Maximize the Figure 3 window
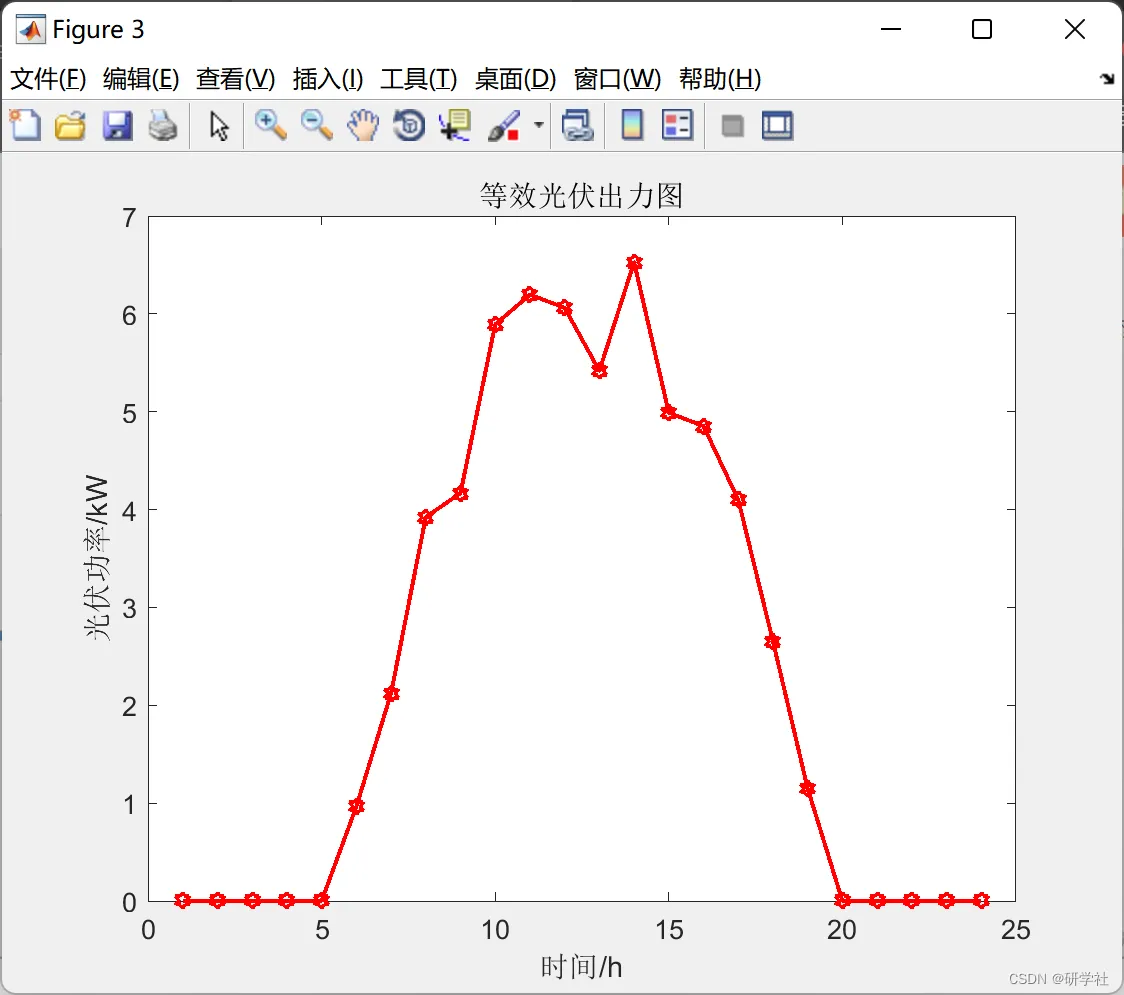 click(x=982, y=29)
